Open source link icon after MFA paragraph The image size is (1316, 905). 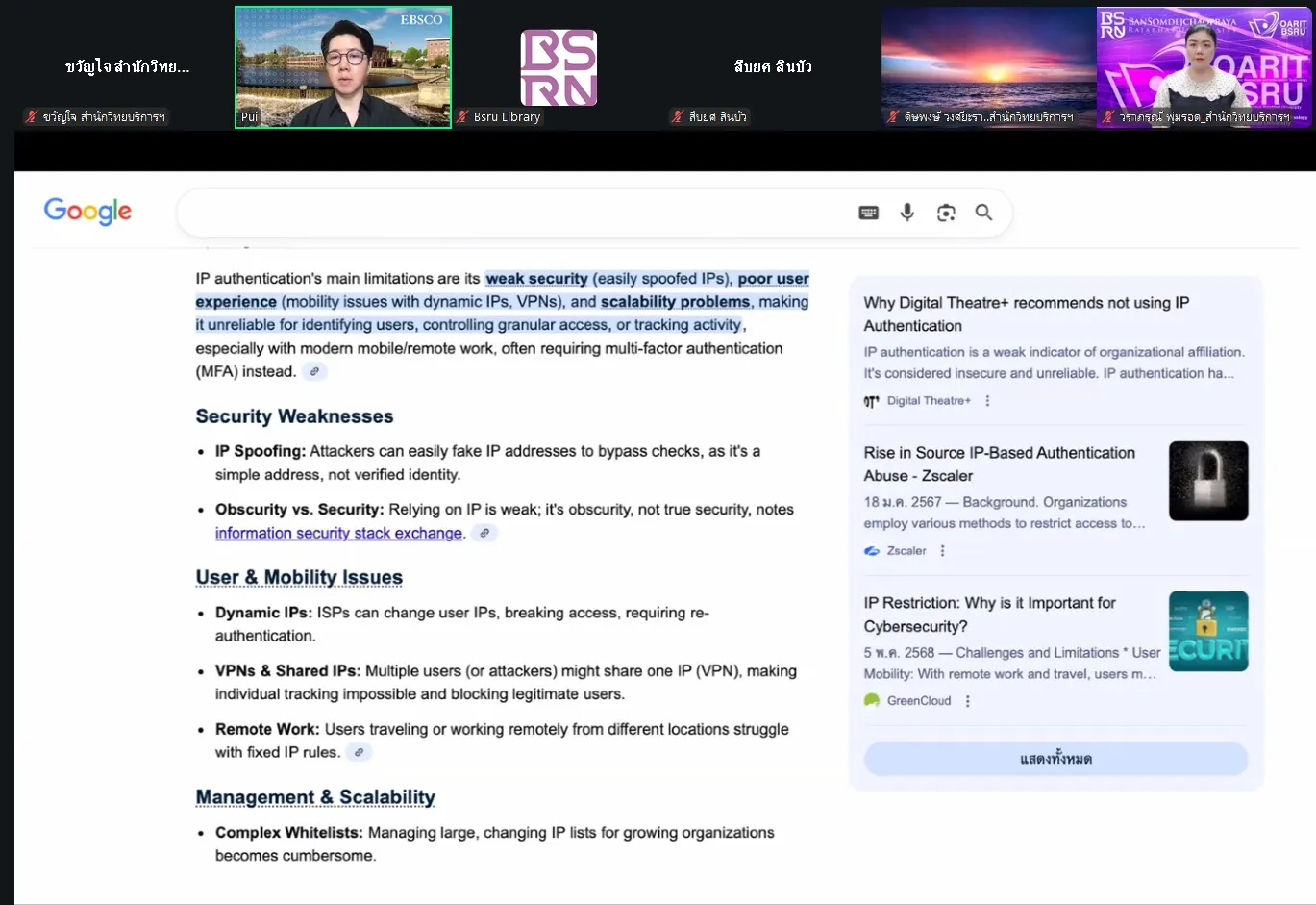point(314,371)
